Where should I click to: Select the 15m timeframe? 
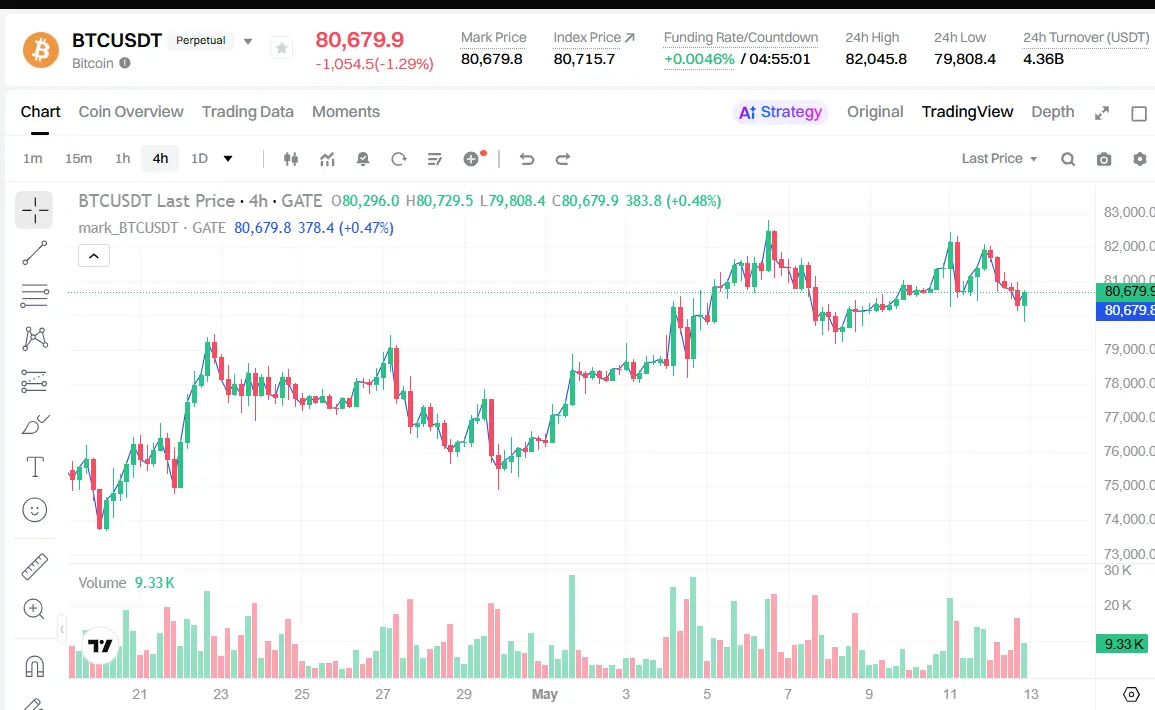click(78, 158)
